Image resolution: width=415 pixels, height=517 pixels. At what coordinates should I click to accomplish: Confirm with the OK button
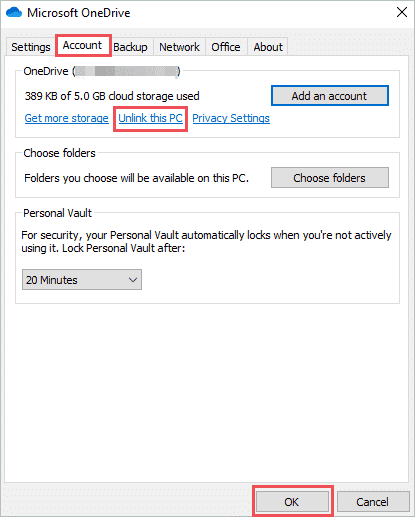tap(292, 502)
